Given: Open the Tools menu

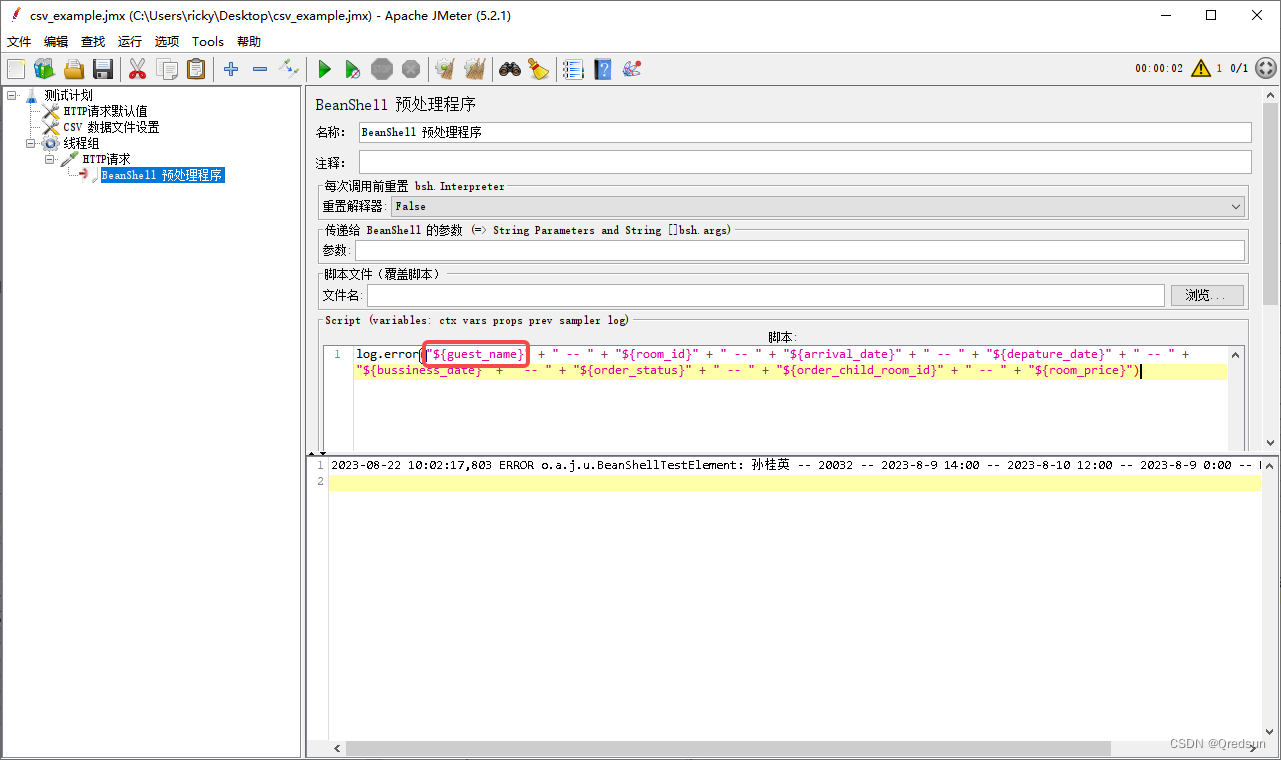Looking at the screenshot, I should (x=208, y=41).
